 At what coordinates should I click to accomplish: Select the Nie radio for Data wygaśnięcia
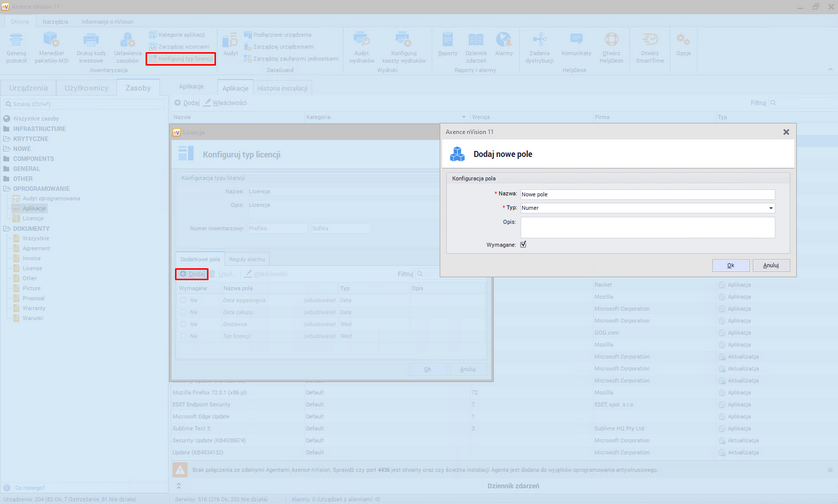183,298
